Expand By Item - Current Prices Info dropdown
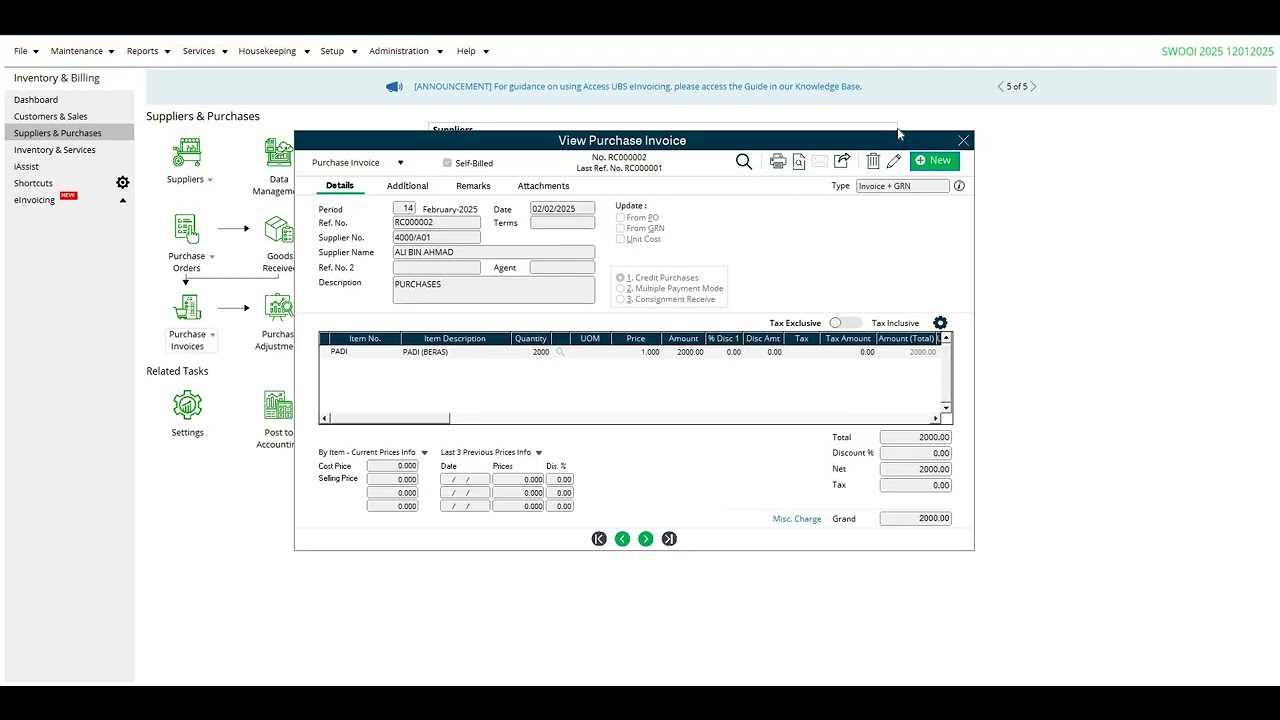Viewport: 1280px width, 720px height. pyautogui.click(x=424, y=453)
